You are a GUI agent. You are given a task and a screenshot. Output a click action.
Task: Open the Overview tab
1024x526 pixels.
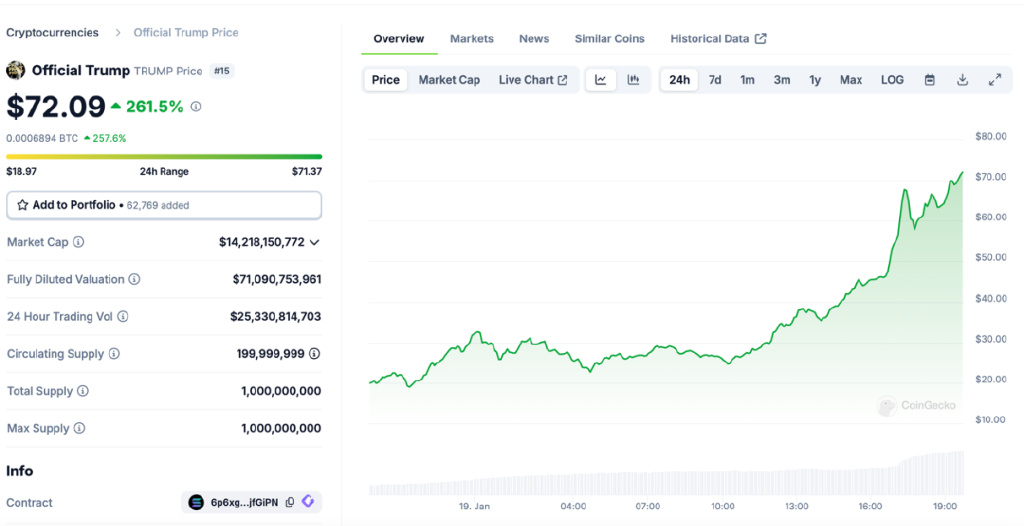coord(399,39)
